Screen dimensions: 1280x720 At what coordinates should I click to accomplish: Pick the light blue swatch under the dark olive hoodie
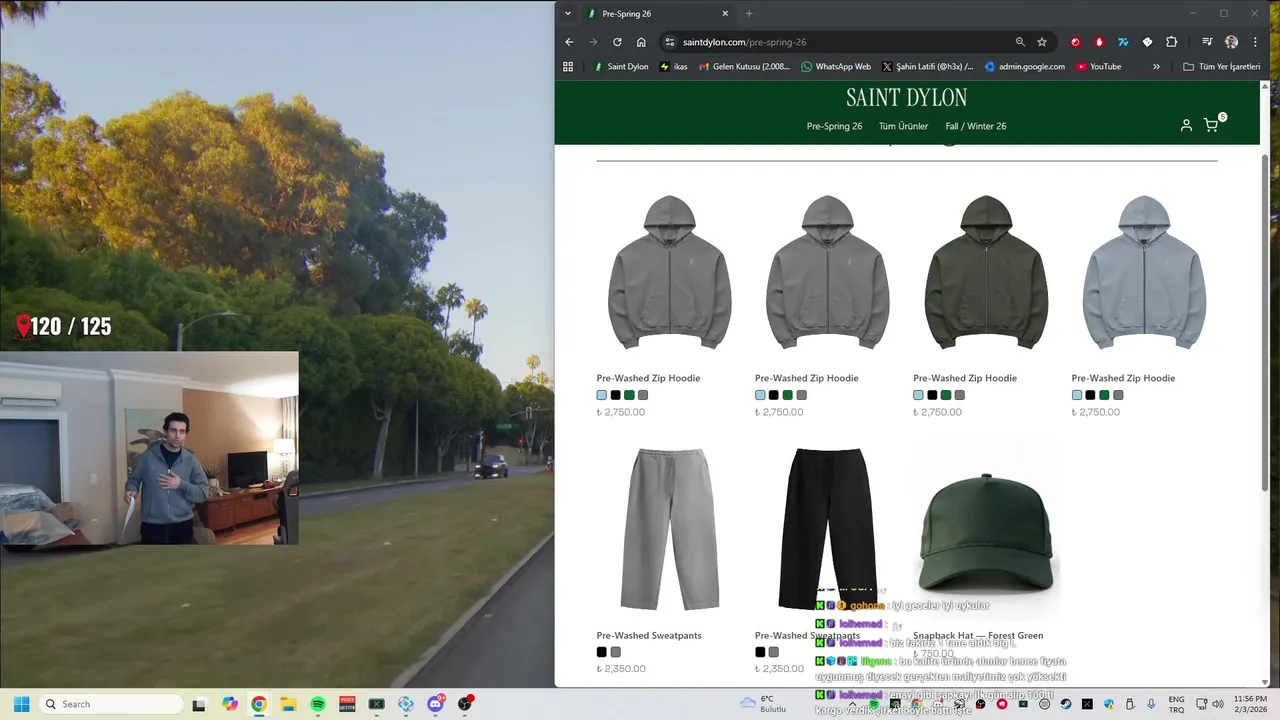(918, 395)
